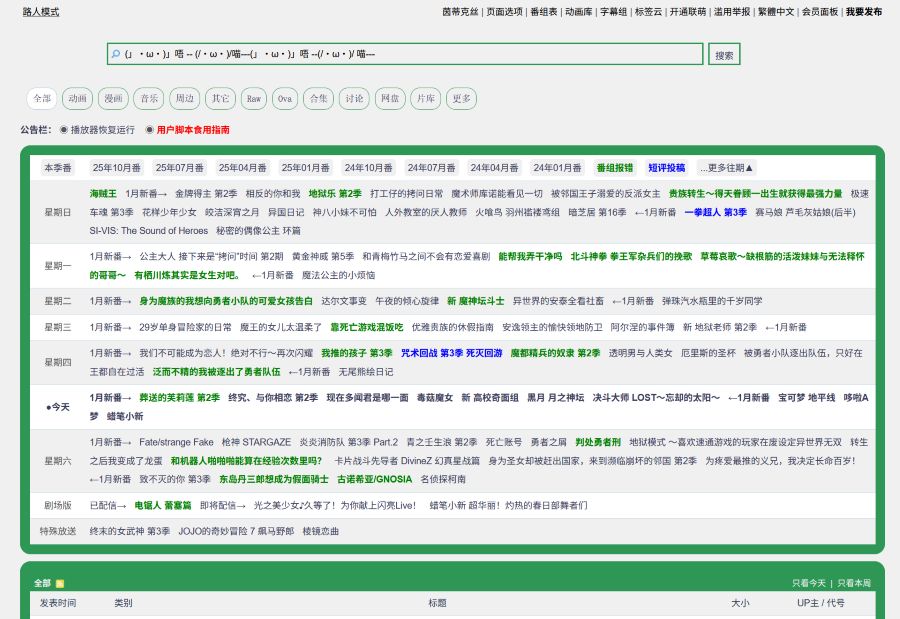This screenshot has width=900, height=619.
Task: Click the bullet icon before 播放器恢复运行
Action: point(64,130)
